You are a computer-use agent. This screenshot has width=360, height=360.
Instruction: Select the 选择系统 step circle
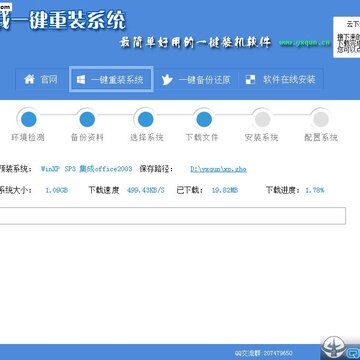tap(146, 119)
